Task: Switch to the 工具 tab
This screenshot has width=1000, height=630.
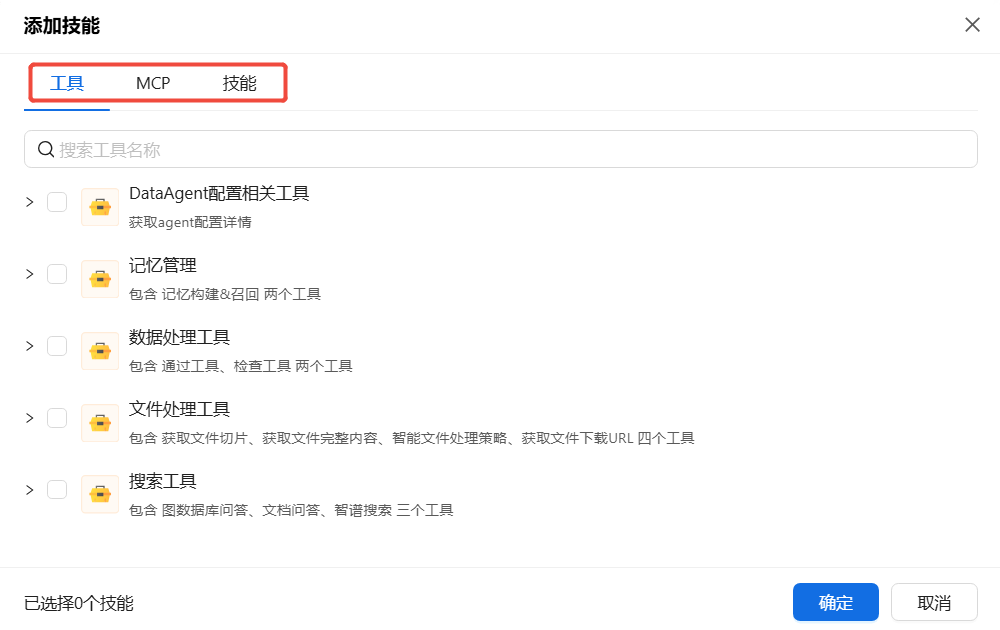Action: pyautogui.click(x=67, y=83)
